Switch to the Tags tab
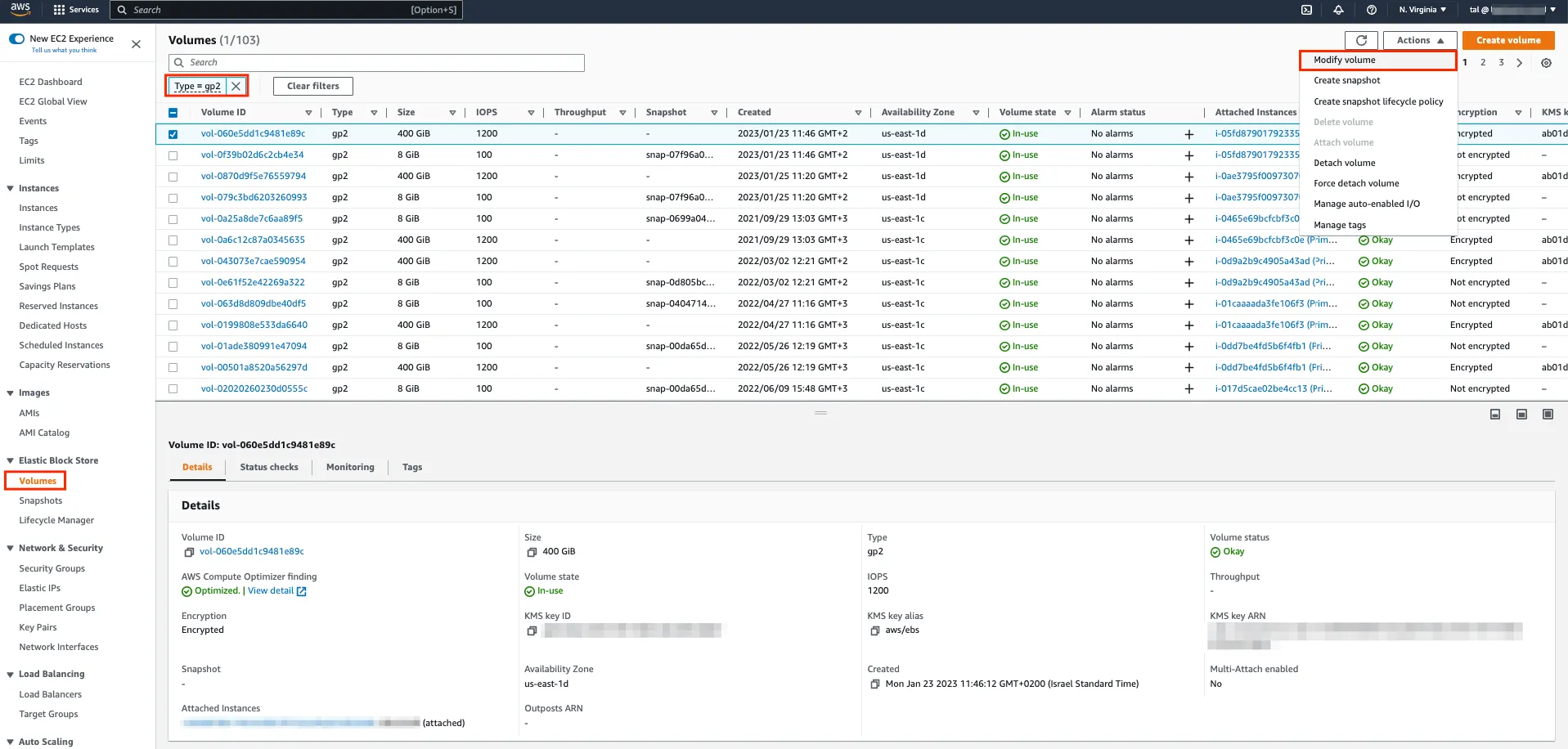 click(412, 467)
